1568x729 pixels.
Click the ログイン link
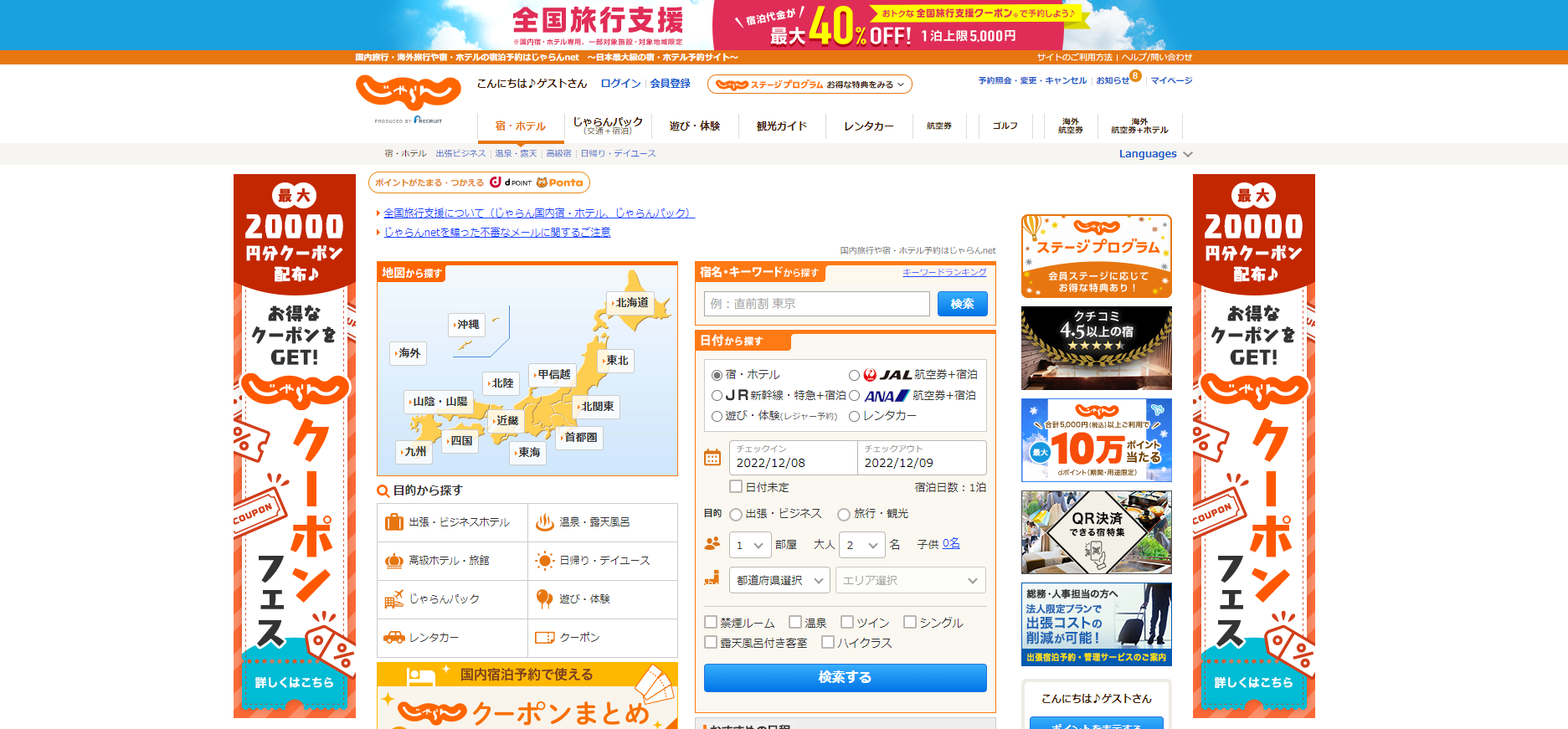click(620, 84)
